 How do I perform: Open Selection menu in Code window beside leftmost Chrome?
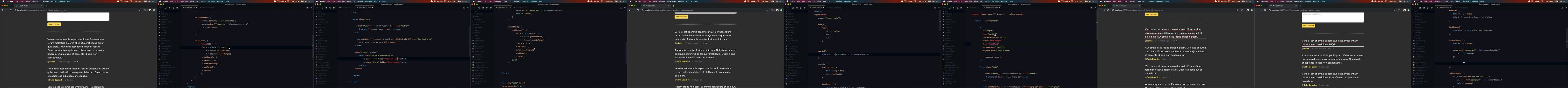184,1
